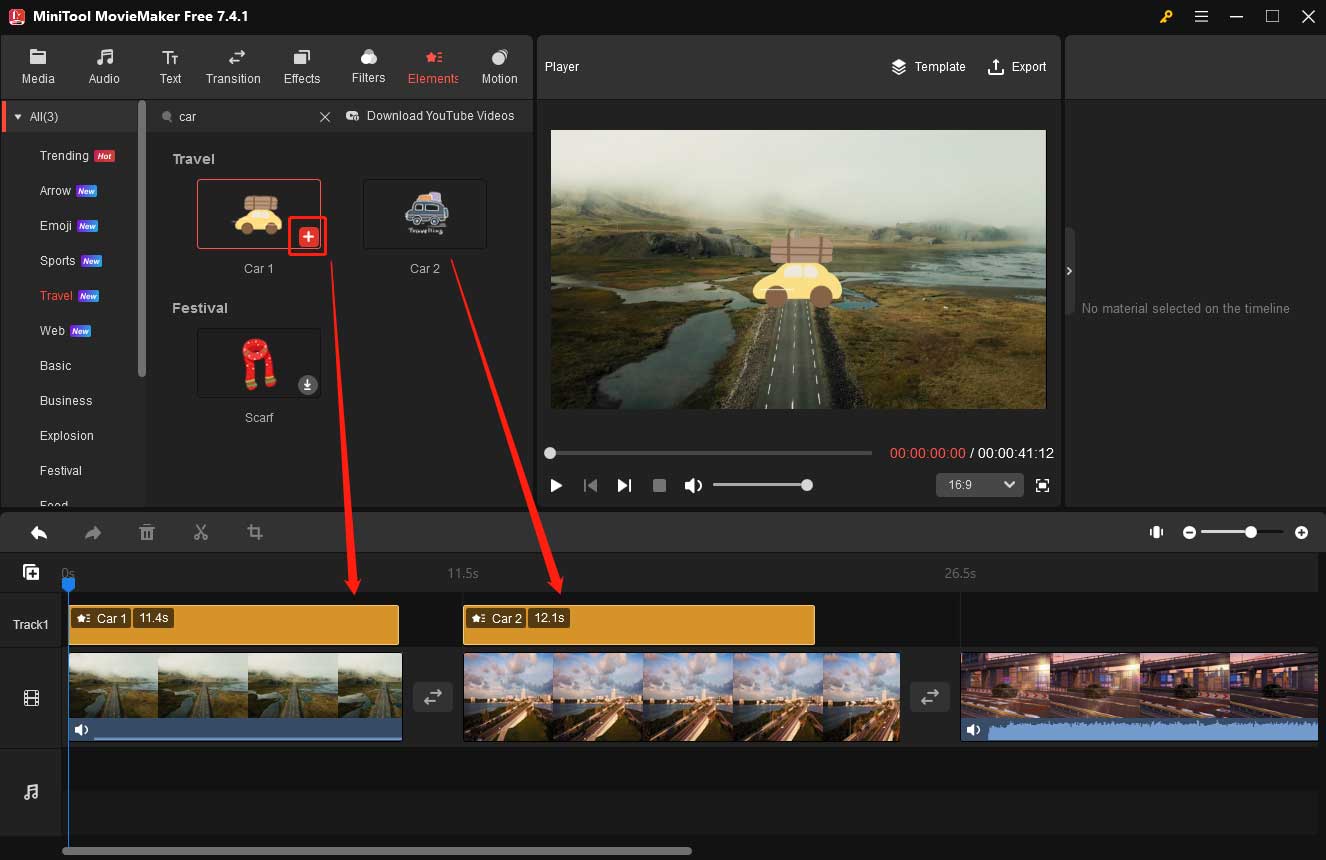The height and width of the screenshot is (860, 1326).
Task: Mute audio of first video clip
Action: [x=82, y=730]
